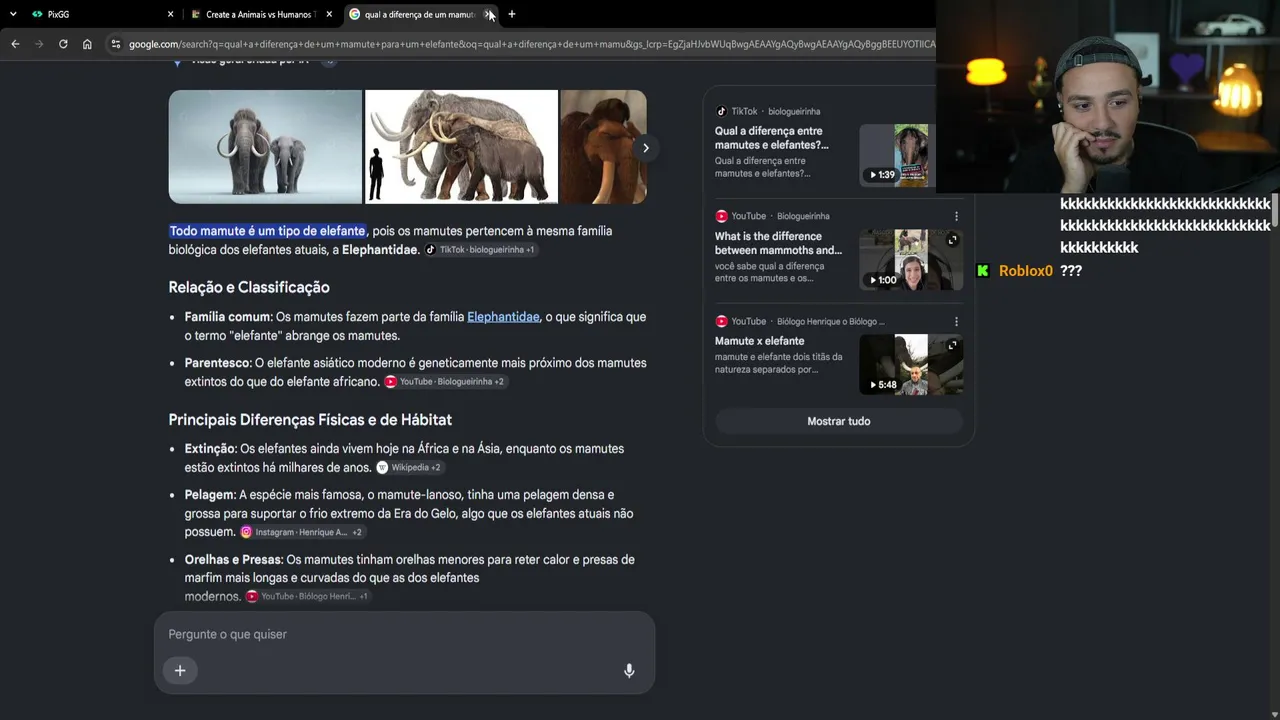Switch to Create a Animais vs Humanos tab
The image size is (1280, 720).
(x=259, y=14)
